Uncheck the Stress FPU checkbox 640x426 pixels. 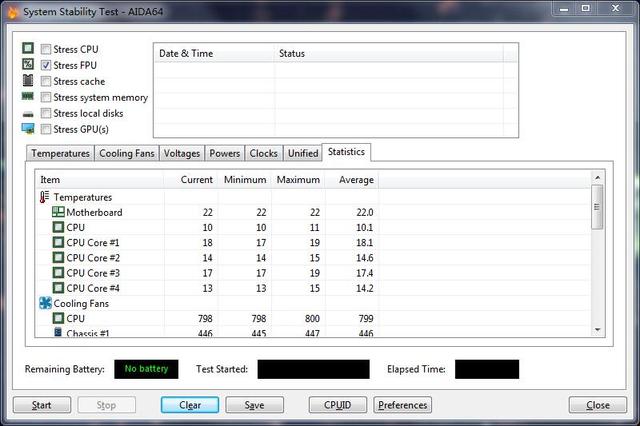tap(46, 65)
